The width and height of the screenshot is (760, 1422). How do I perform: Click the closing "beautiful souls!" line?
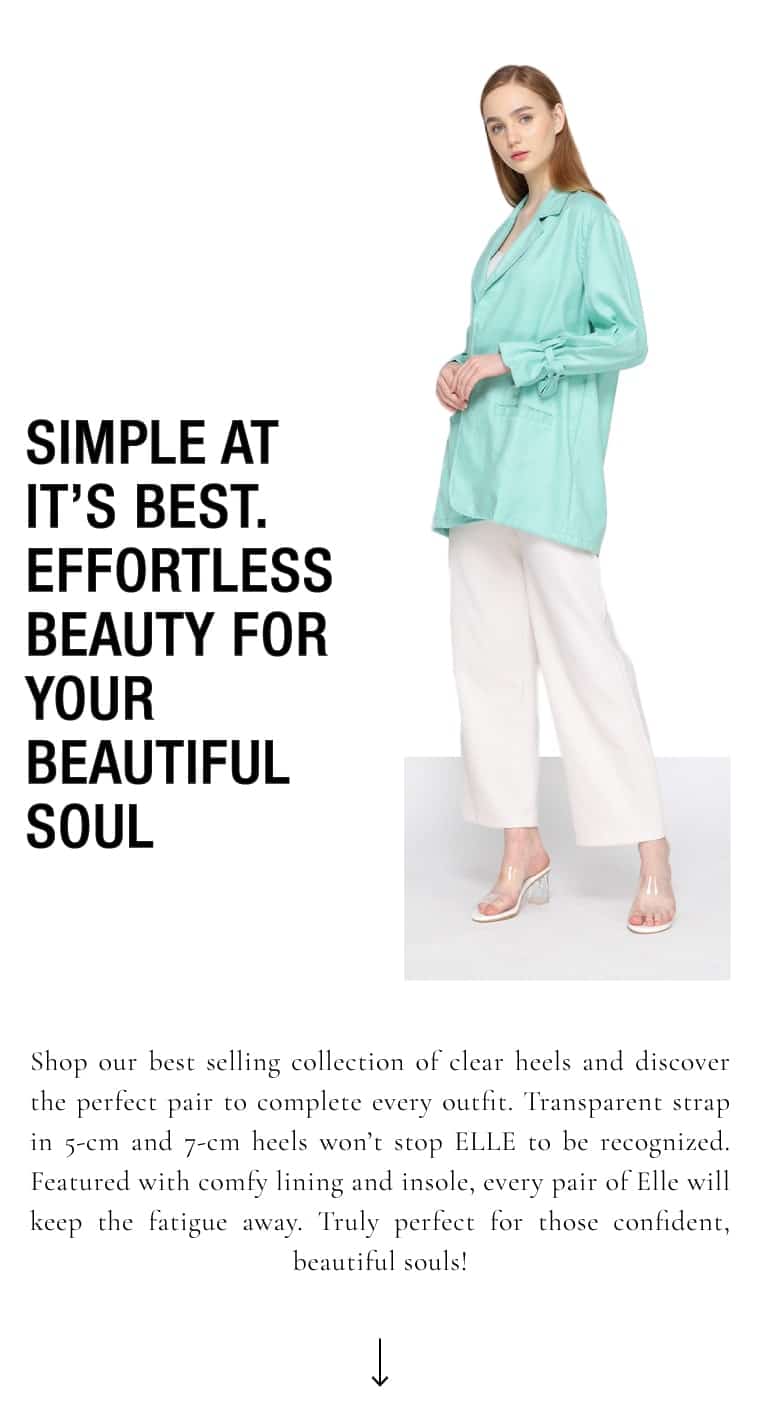tap(380, 1261)
